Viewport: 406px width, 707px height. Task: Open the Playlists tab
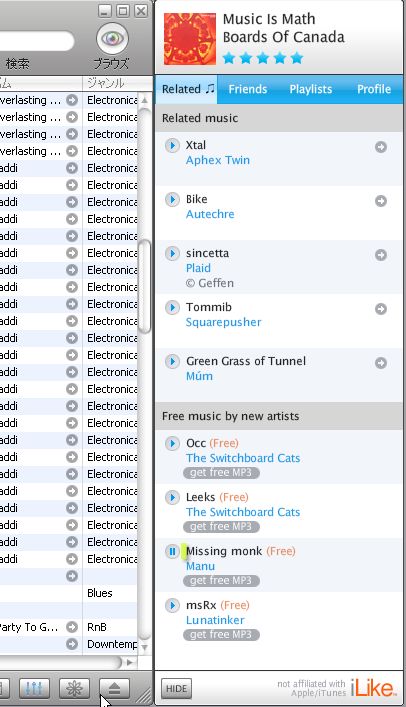tap(311, 89)
